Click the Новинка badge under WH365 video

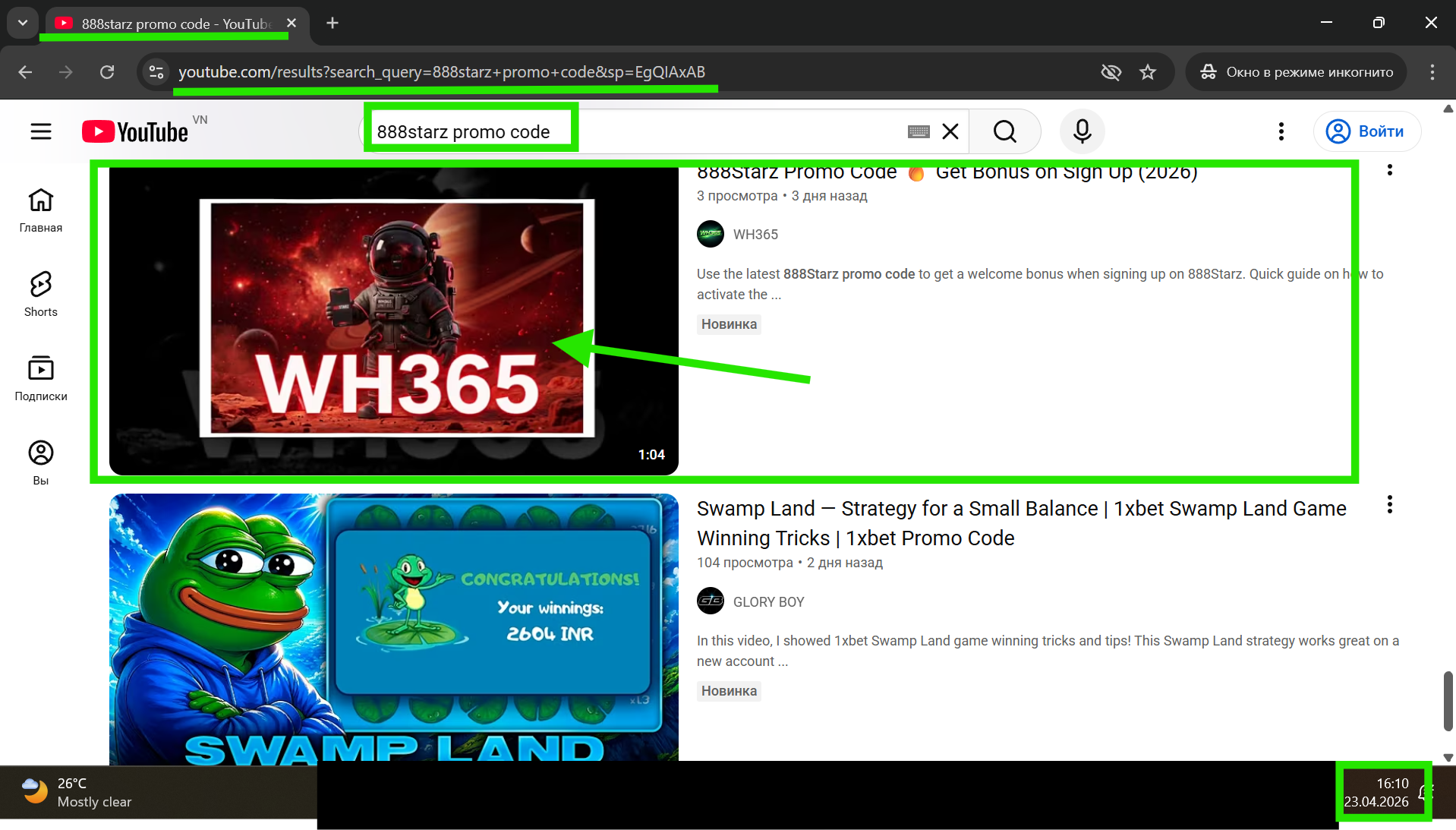729,324
